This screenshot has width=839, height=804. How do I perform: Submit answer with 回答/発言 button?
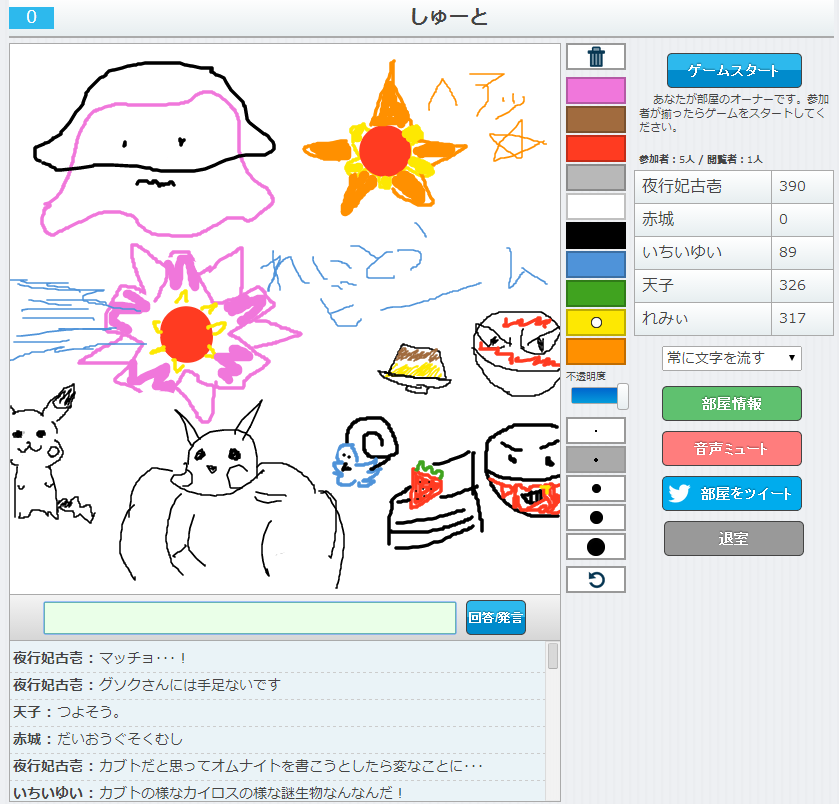(x=495, y=618)
